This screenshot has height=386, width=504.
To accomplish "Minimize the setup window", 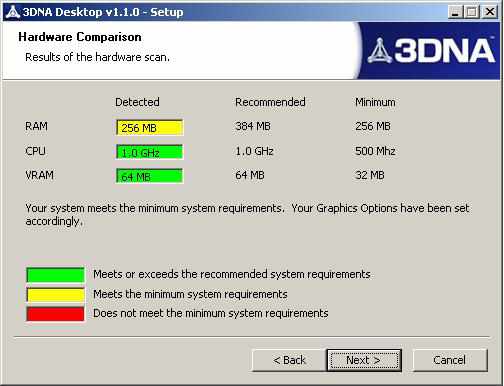I will (456, 12).
